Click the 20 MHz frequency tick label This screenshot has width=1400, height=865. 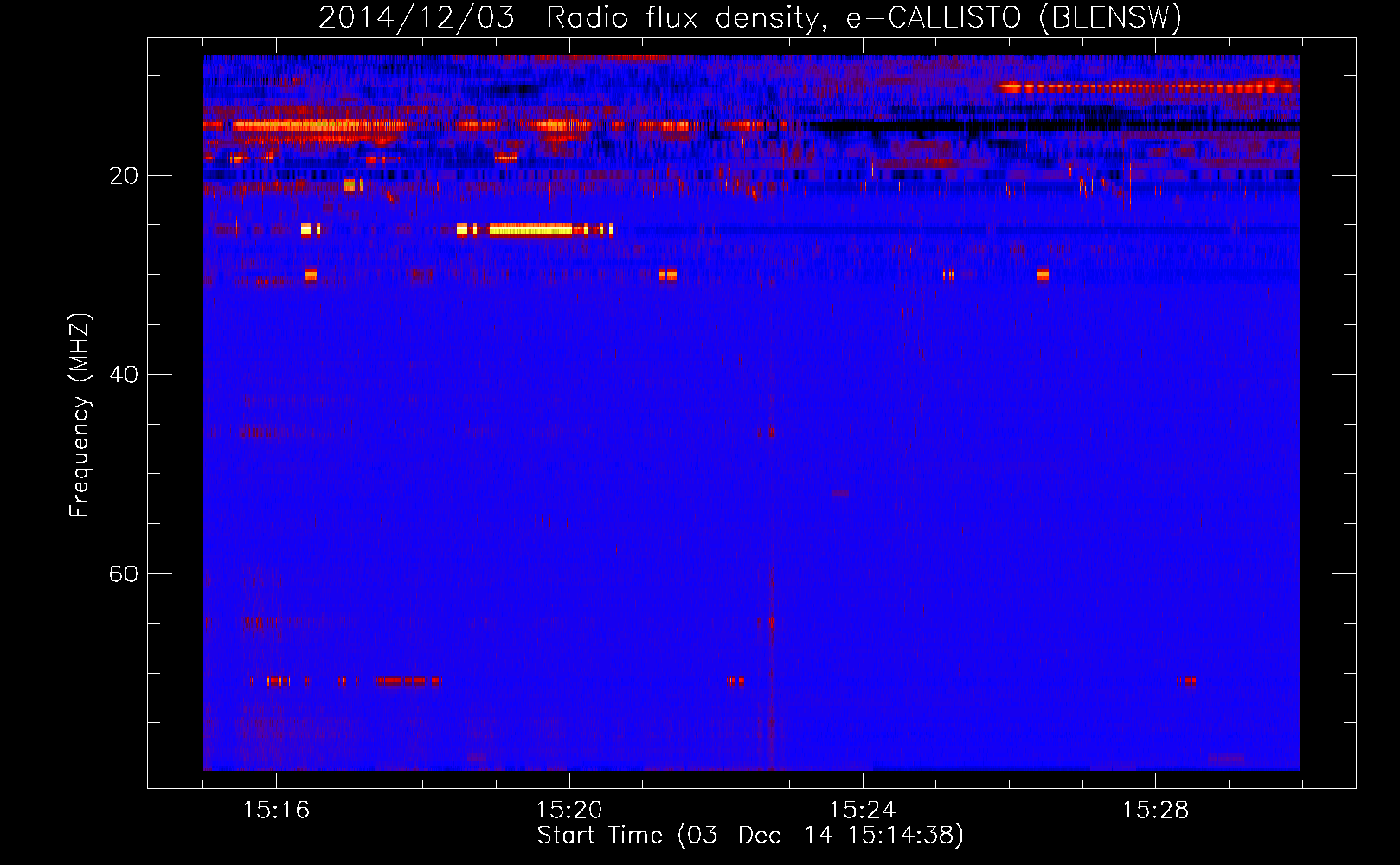124,176
